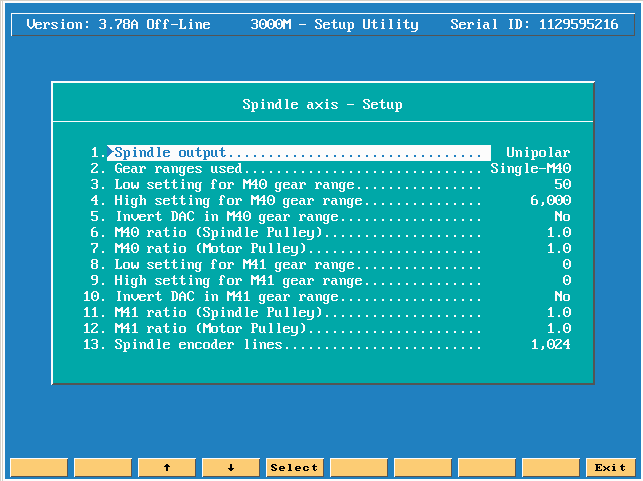
Task: Click the up arrow soft key
Action: coord(167,467)
